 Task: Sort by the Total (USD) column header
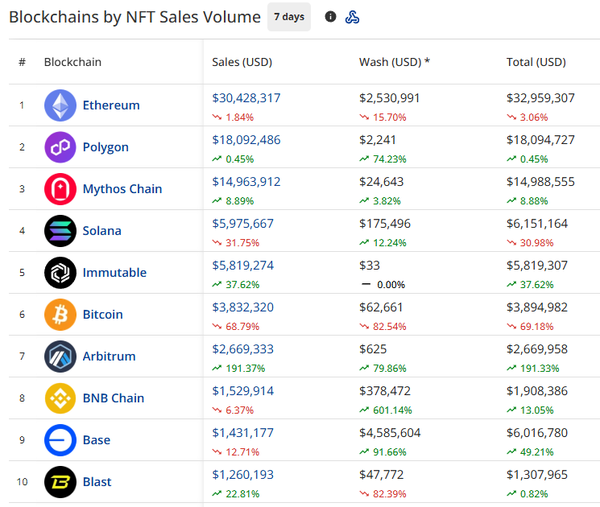(x=536, y=62)
